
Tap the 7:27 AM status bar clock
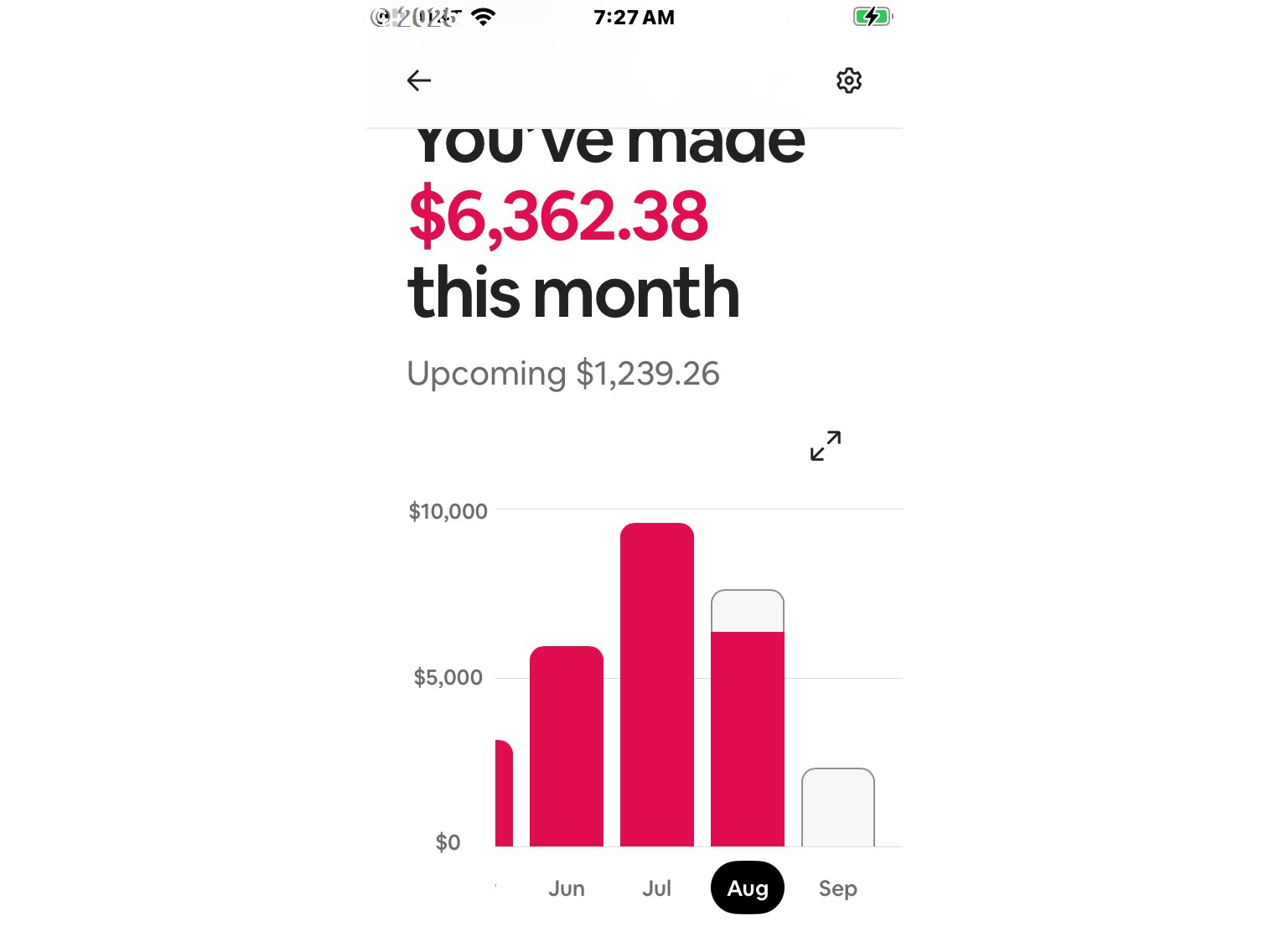click(634, 18)
